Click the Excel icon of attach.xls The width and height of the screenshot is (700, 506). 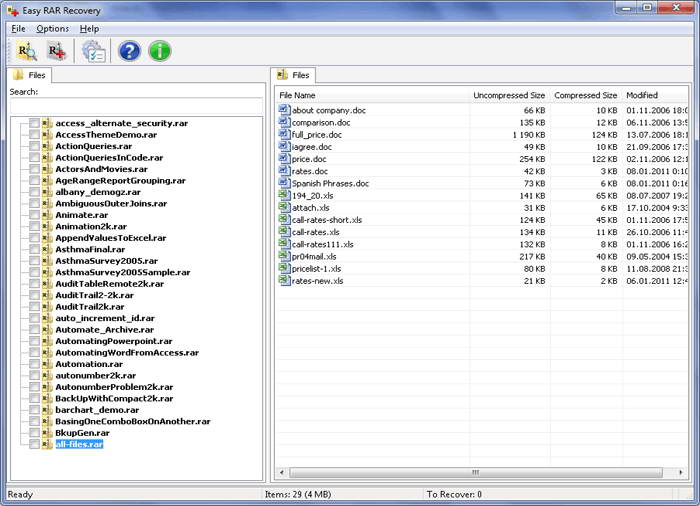284,207
